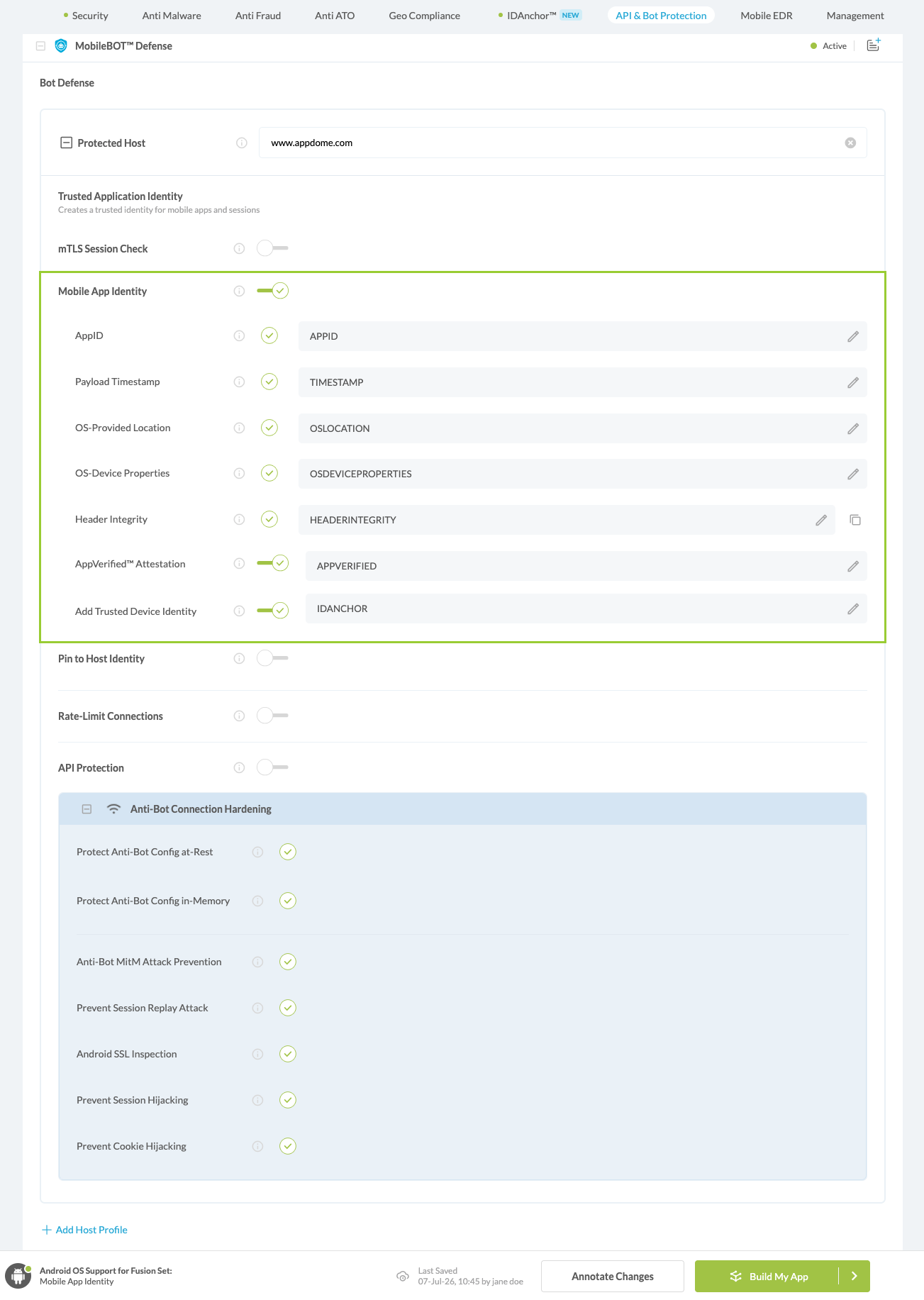Show info for Rate-Limit Connections
This screenshot has width=924, height=1300.
pyautogui.click(x=239, y=716)
